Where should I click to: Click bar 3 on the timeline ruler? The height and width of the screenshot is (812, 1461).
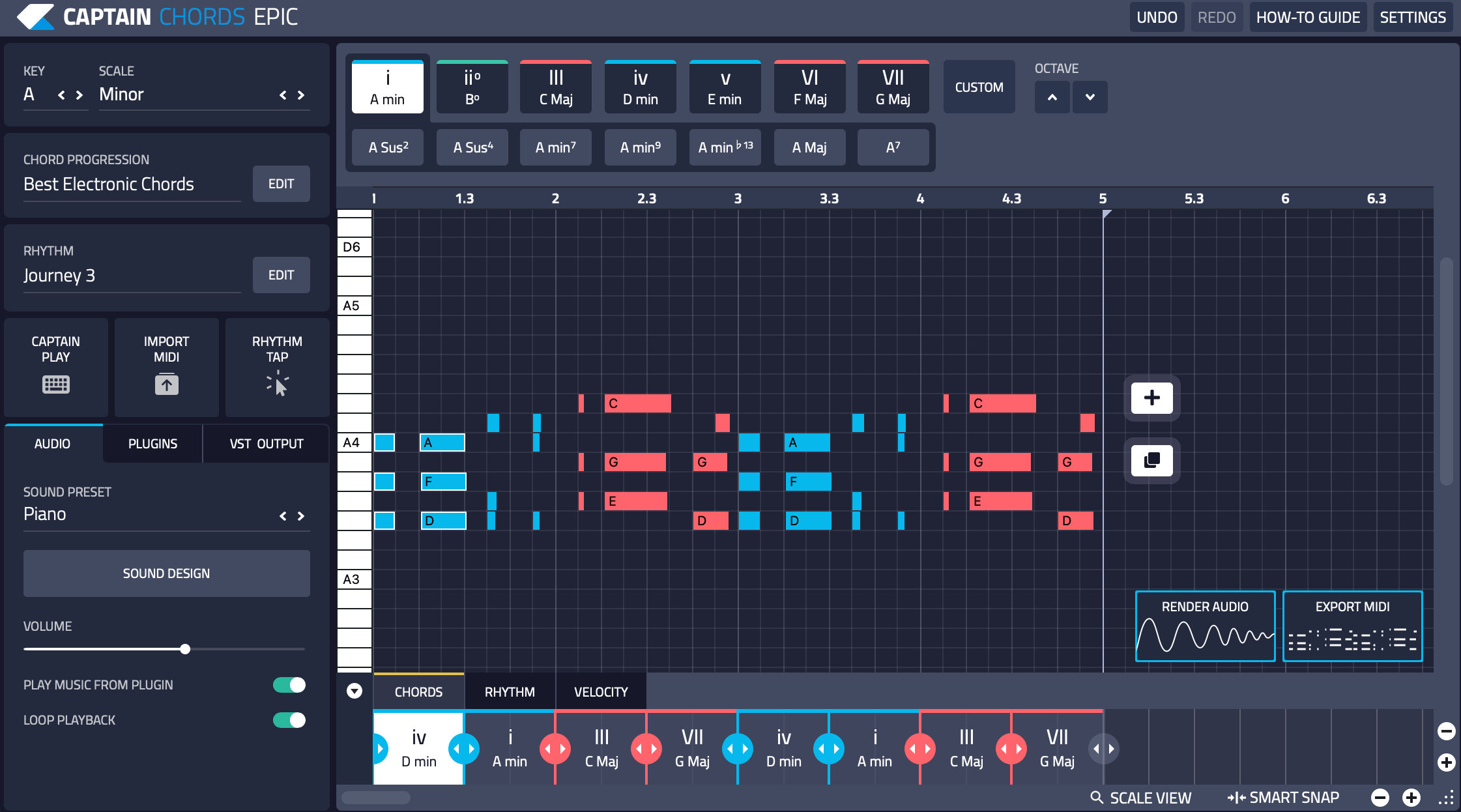(738, 199)
